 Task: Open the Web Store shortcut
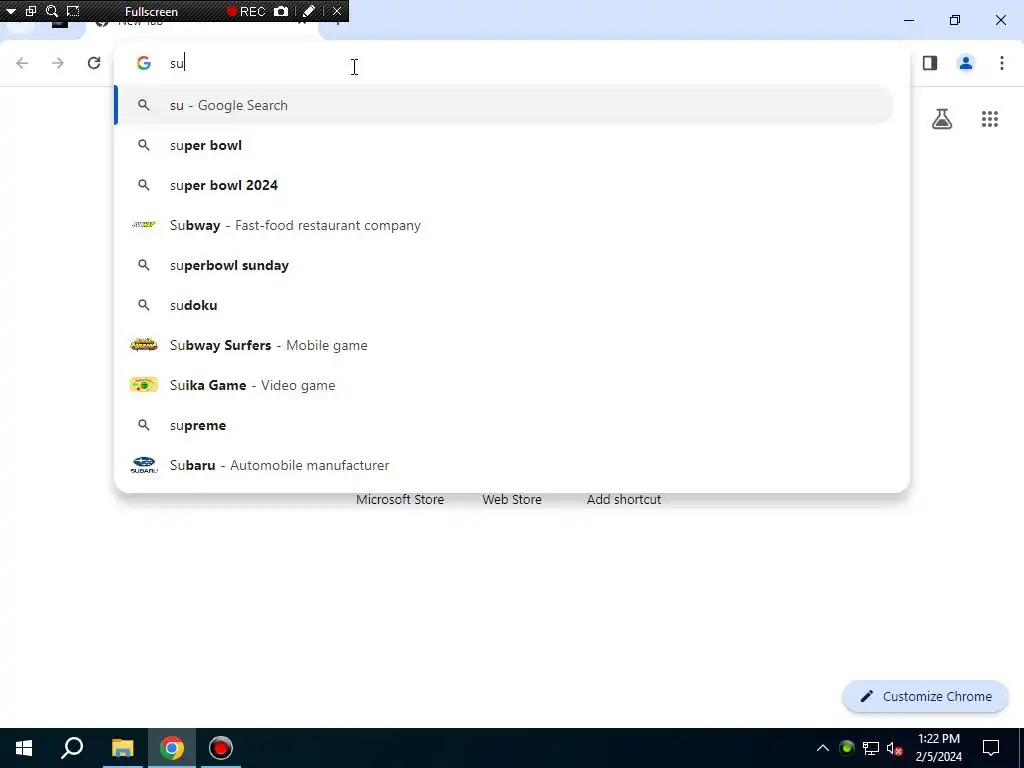coord(512,499)
